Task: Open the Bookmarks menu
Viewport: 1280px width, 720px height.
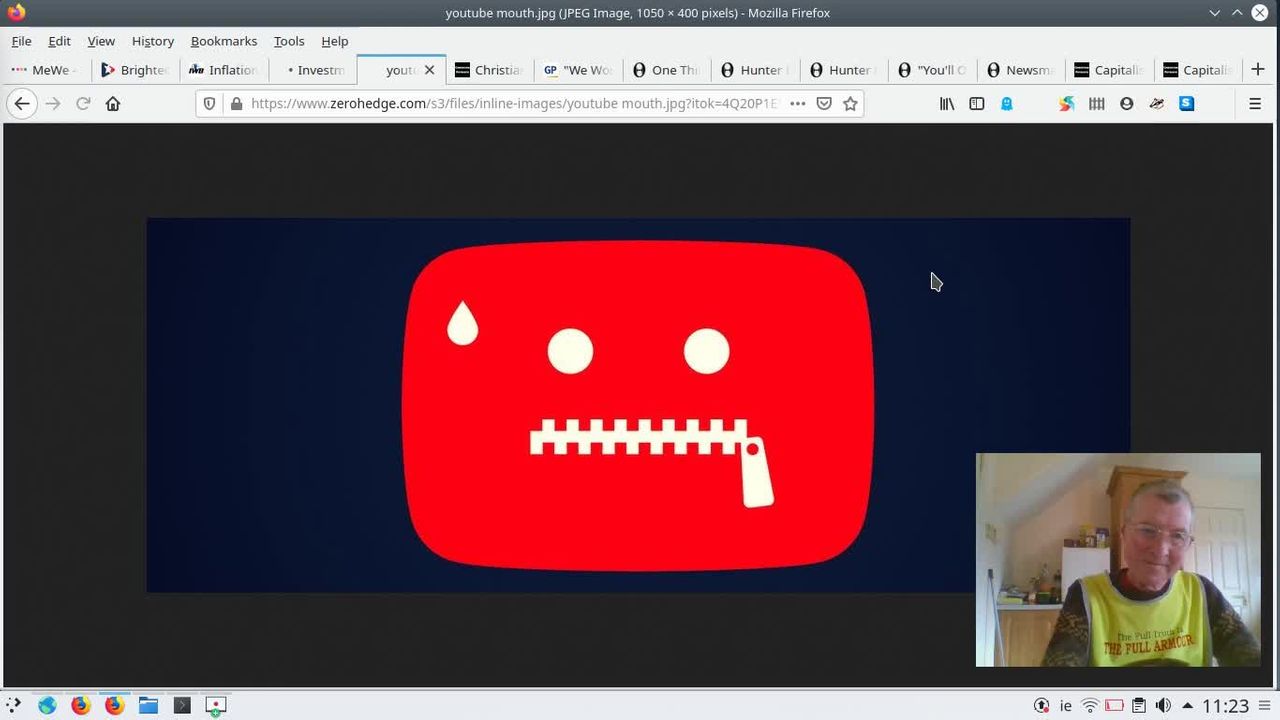Action: click(x=223, y=41)
